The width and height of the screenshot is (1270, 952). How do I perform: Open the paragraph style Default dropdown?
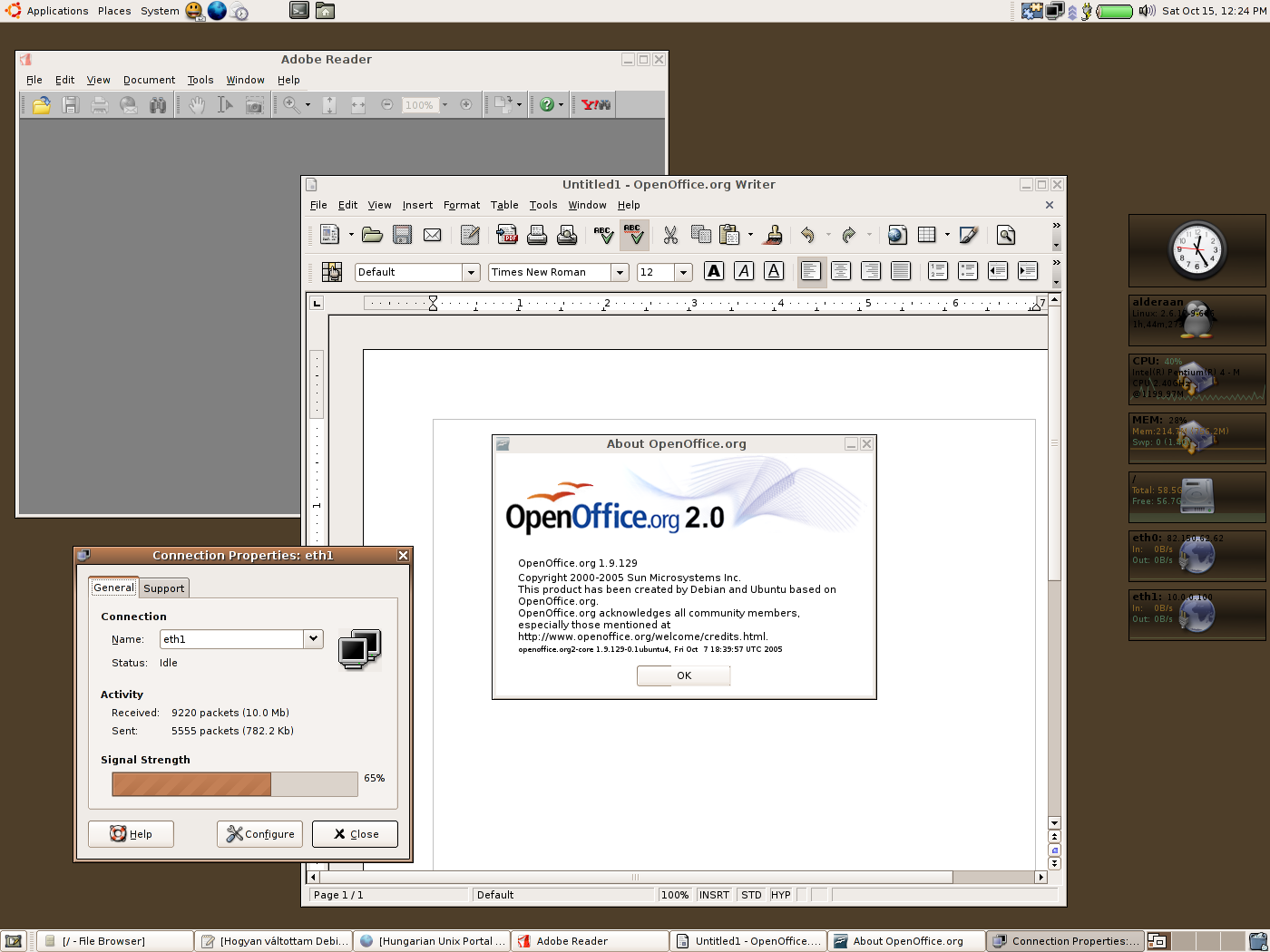click(x=471, y=272)
